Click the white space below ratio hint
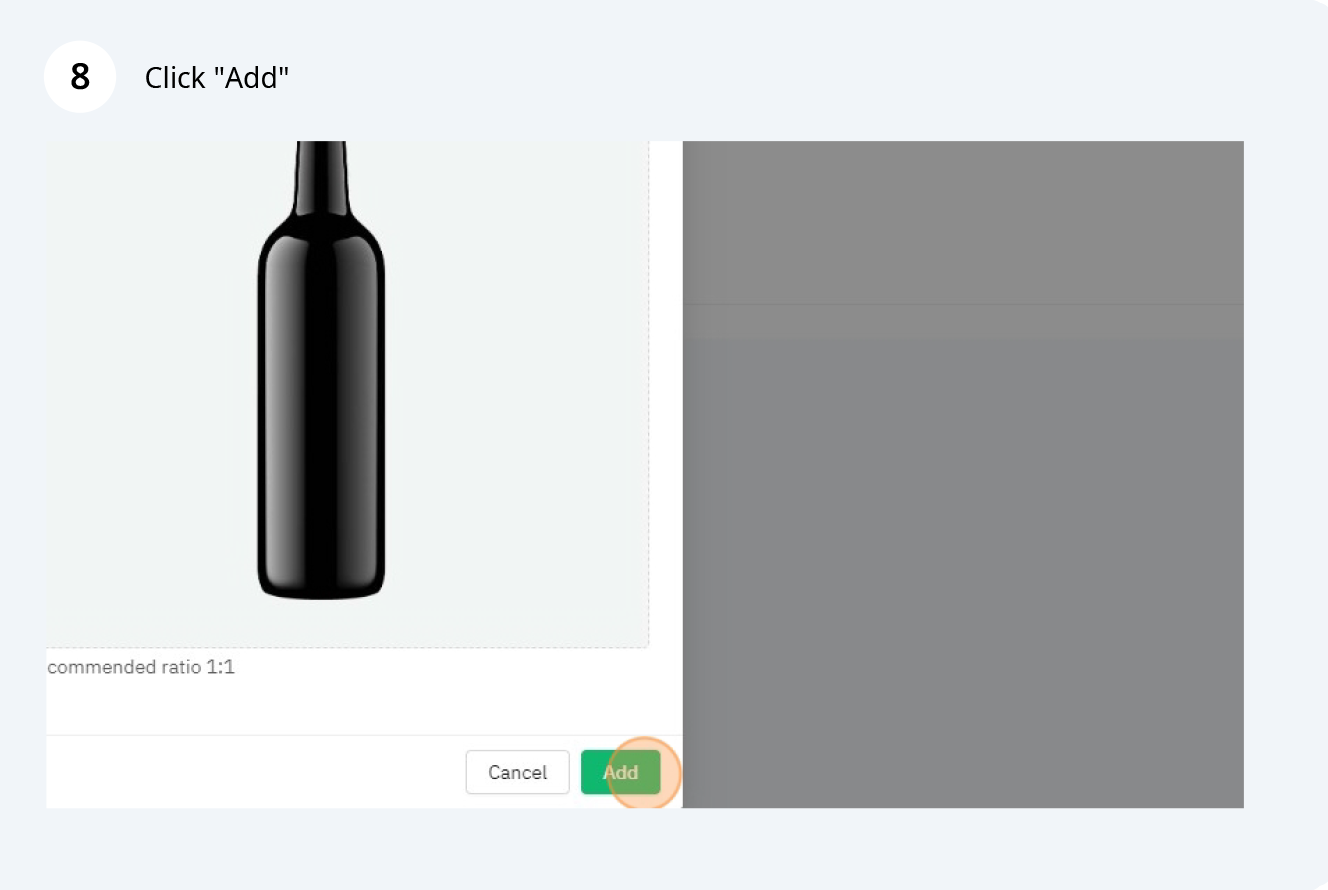1328x890 pixels. [364, 706]
